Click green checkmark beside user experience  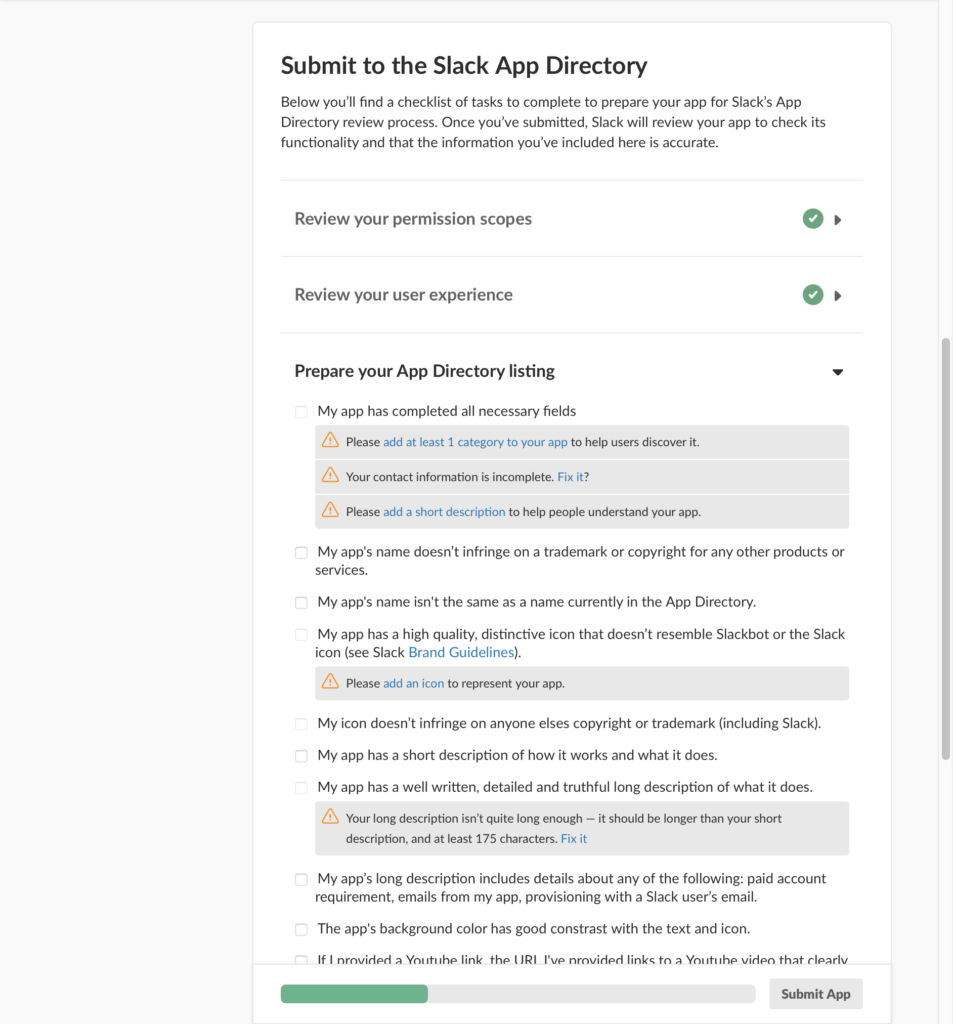[813, 295]
